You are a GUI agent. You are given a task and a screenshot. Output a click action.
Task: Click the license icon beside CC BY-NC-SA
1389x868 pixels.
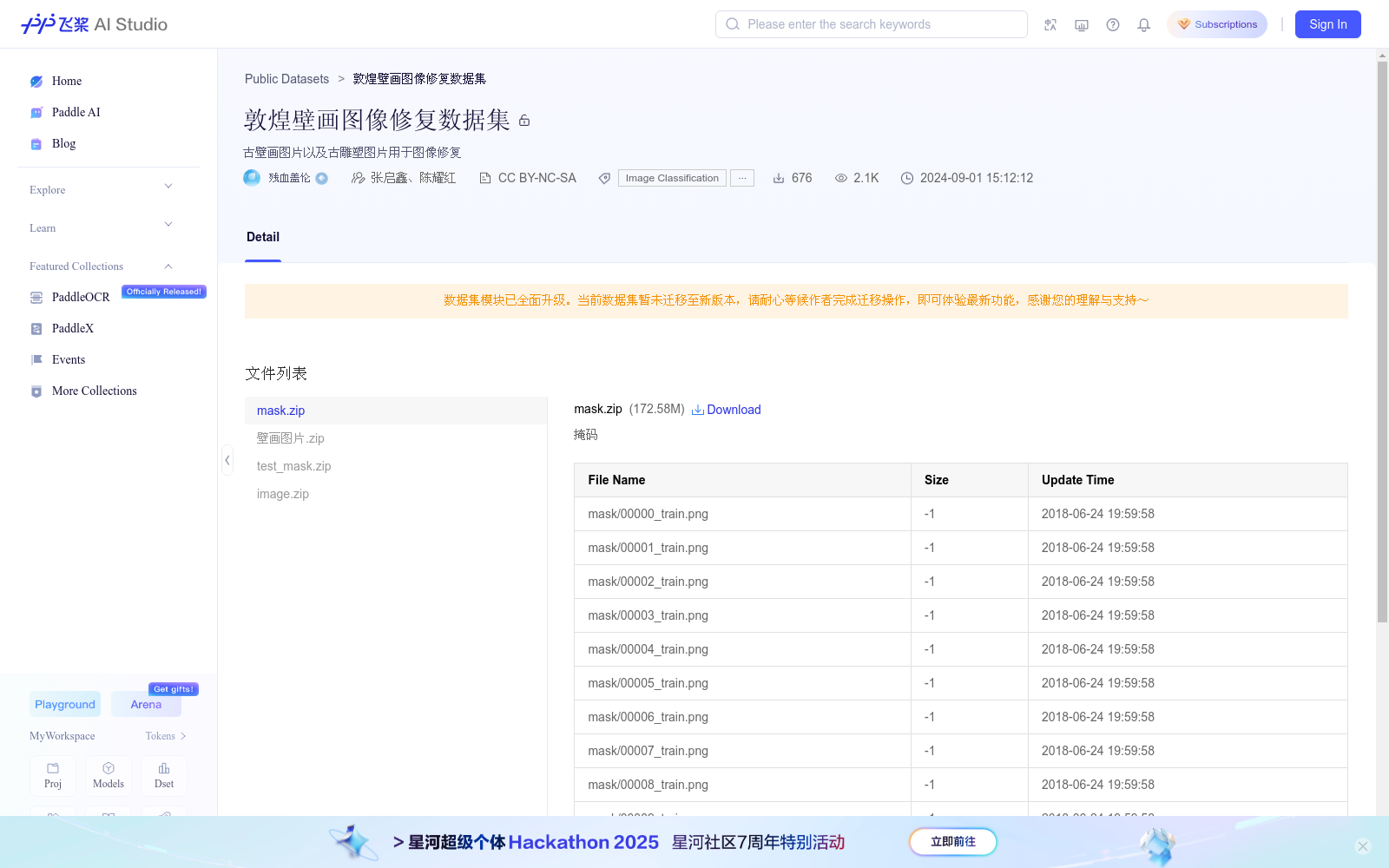485,178
